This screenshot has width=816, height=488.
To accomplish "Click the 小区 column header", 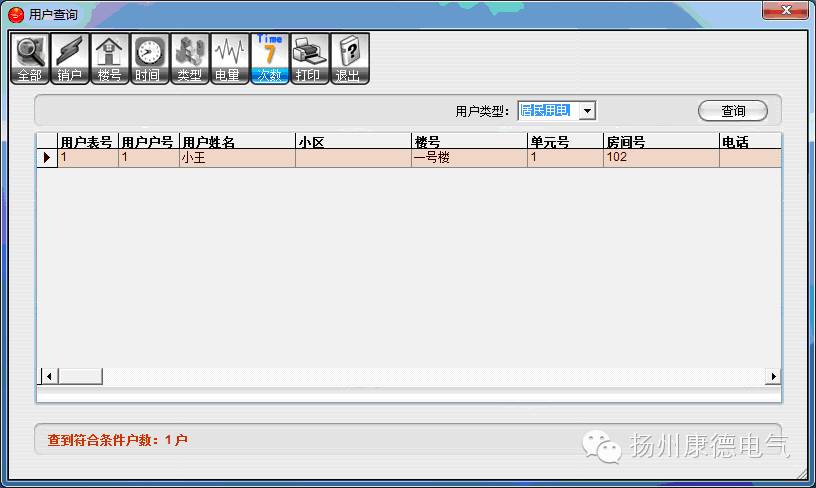I will tap(353, 142).
